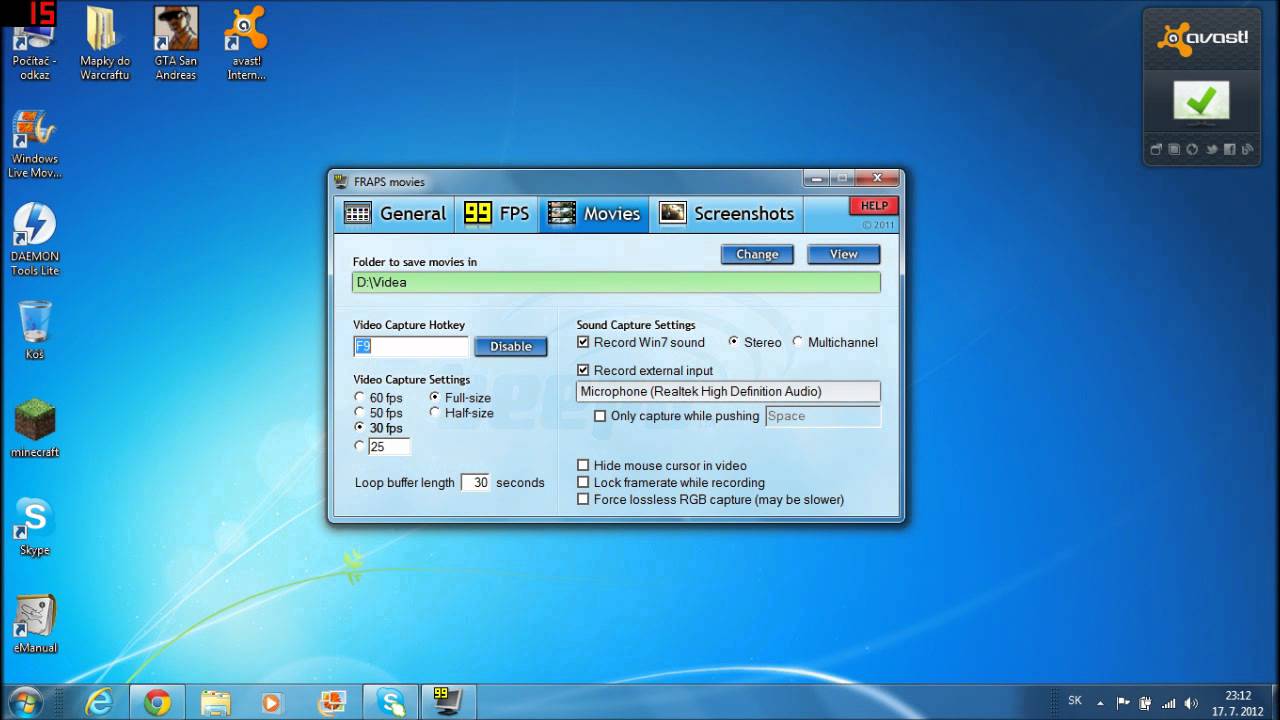Open Windows Media Player from taskbar
The height and width of the screenshot is (720, 1280).
click(272, 703)
